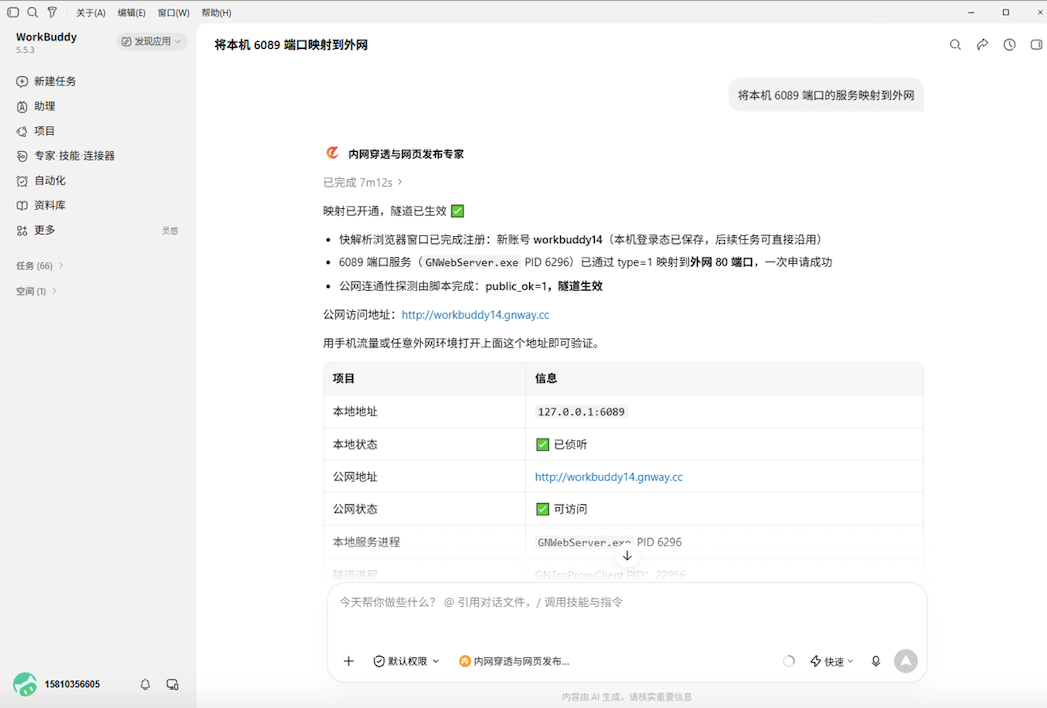Screen dimensions: 1047x708
Task: Click the 灵感 label in the sidebar
Action: tap(170, 230)
